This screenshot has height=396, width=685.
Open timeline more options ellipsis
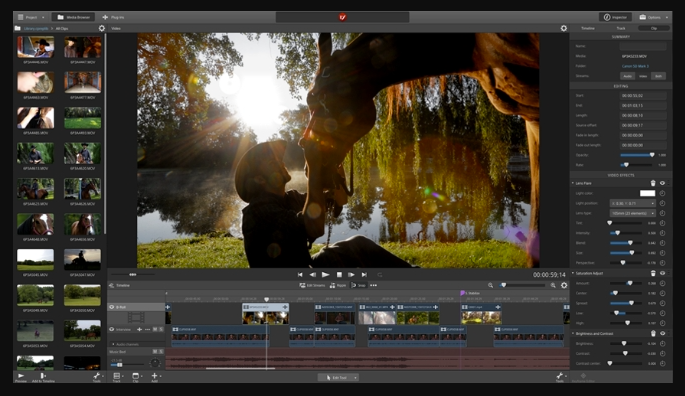pyautogui.click(x=374, y=285)
